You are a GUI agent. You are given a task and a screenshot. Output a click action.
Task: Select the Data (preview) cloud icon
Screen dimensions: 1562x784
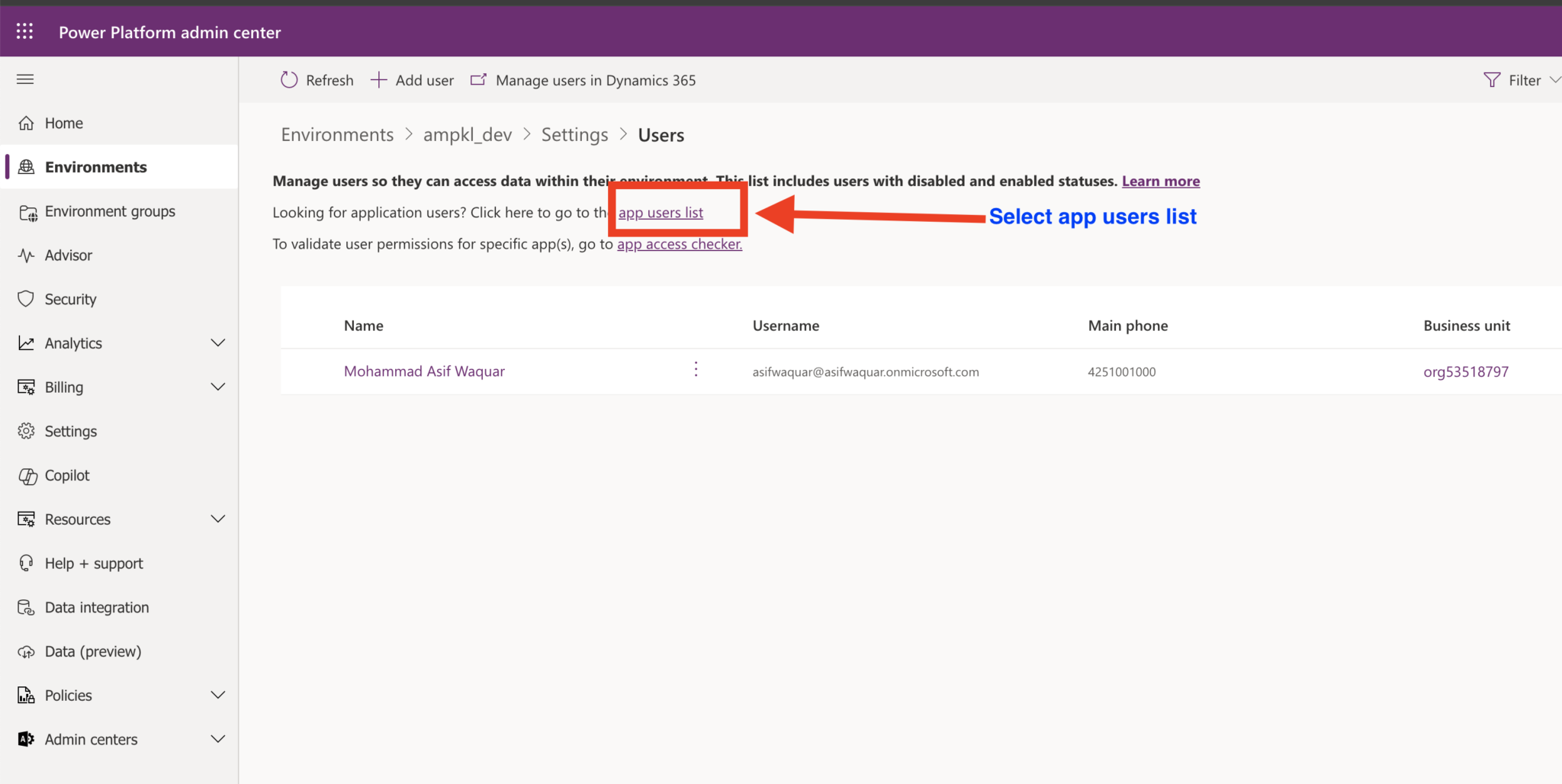[x=26, y=651]
